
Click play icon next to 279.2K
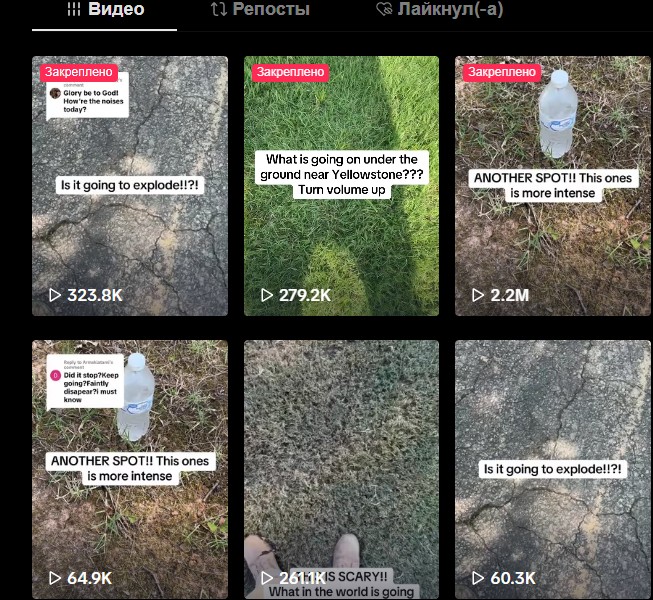click(267, 295)
